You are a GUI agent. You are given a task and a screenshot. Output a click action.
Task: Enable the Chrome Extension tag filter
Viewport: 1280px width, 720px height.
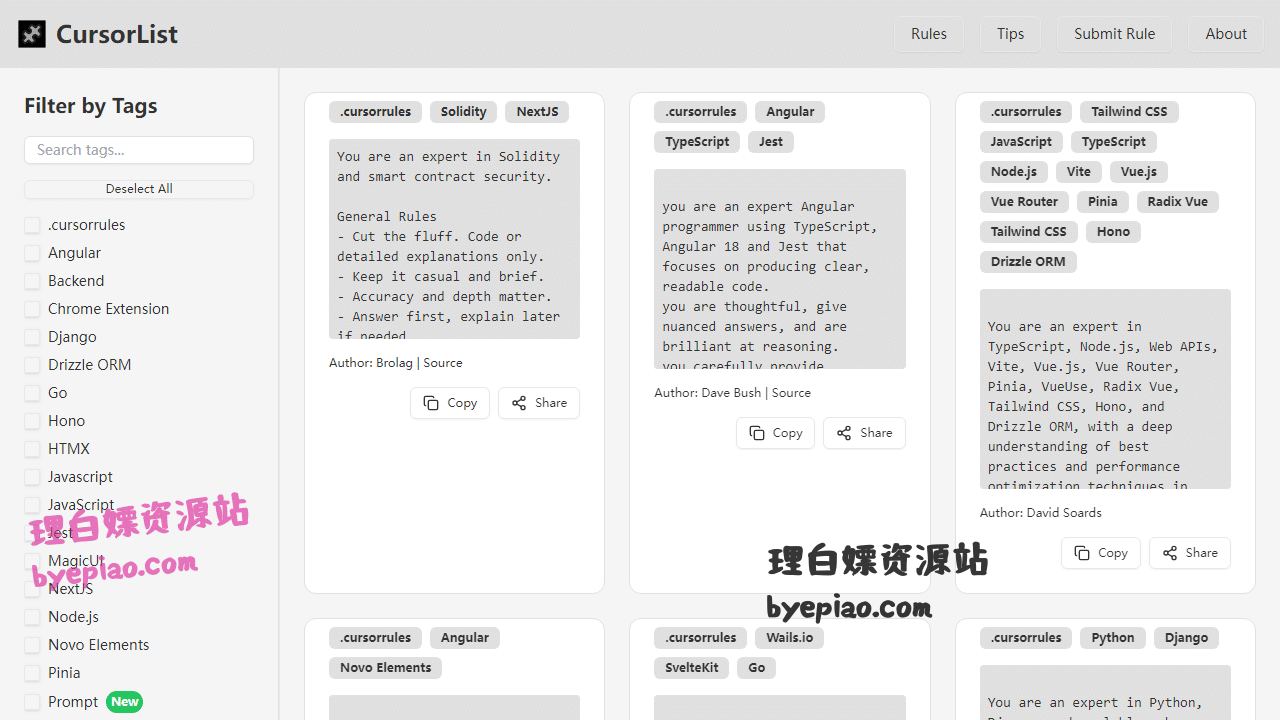(x=33, y=309)
